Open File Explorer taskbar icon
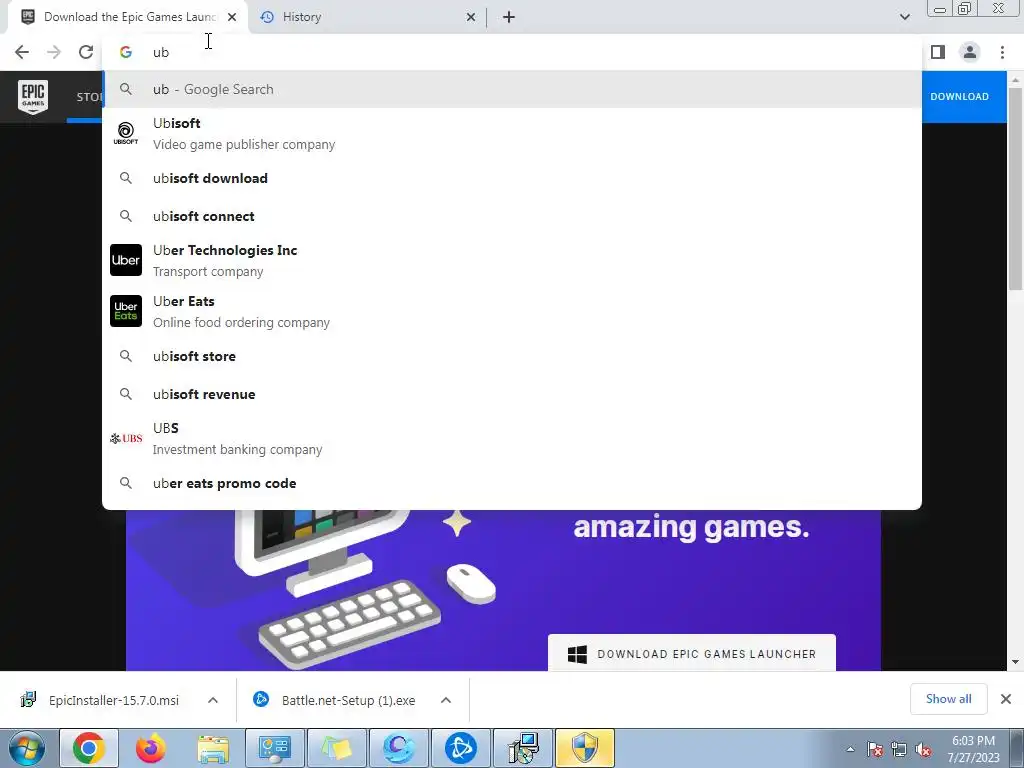Screen dimensions: 1024x768 pyautogui.click(x=213, y=748)
